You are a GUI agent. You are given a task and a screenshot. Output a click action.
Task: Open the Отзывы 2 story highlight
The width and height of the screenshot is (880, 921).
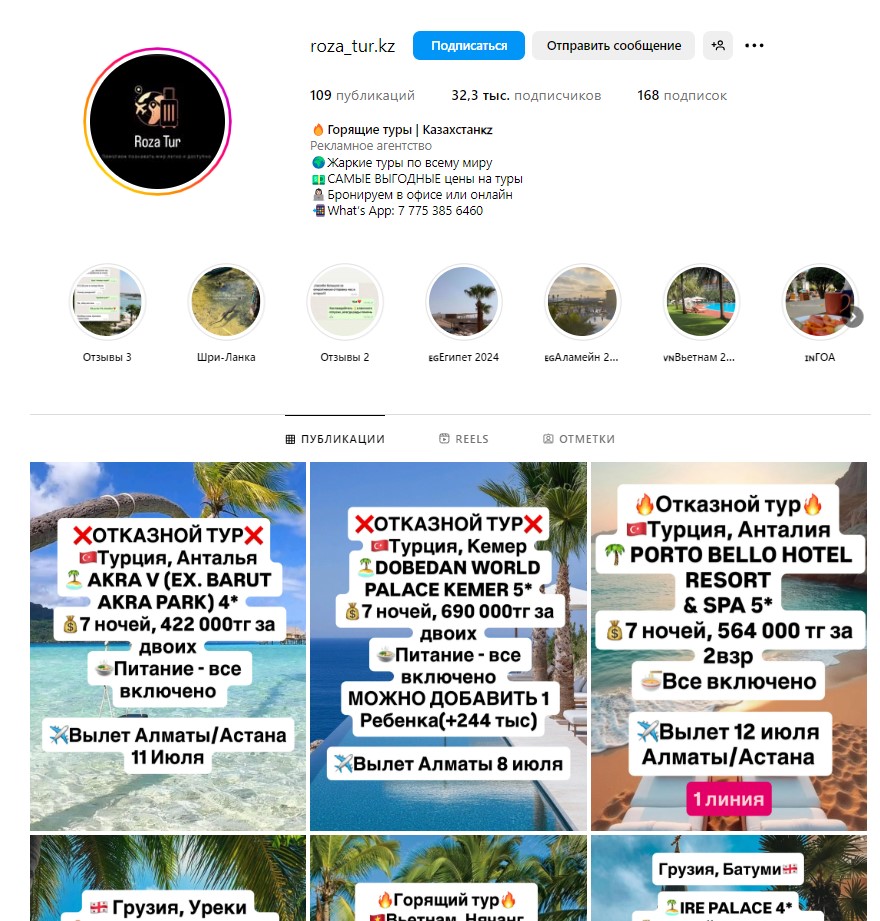pos(345,302)
